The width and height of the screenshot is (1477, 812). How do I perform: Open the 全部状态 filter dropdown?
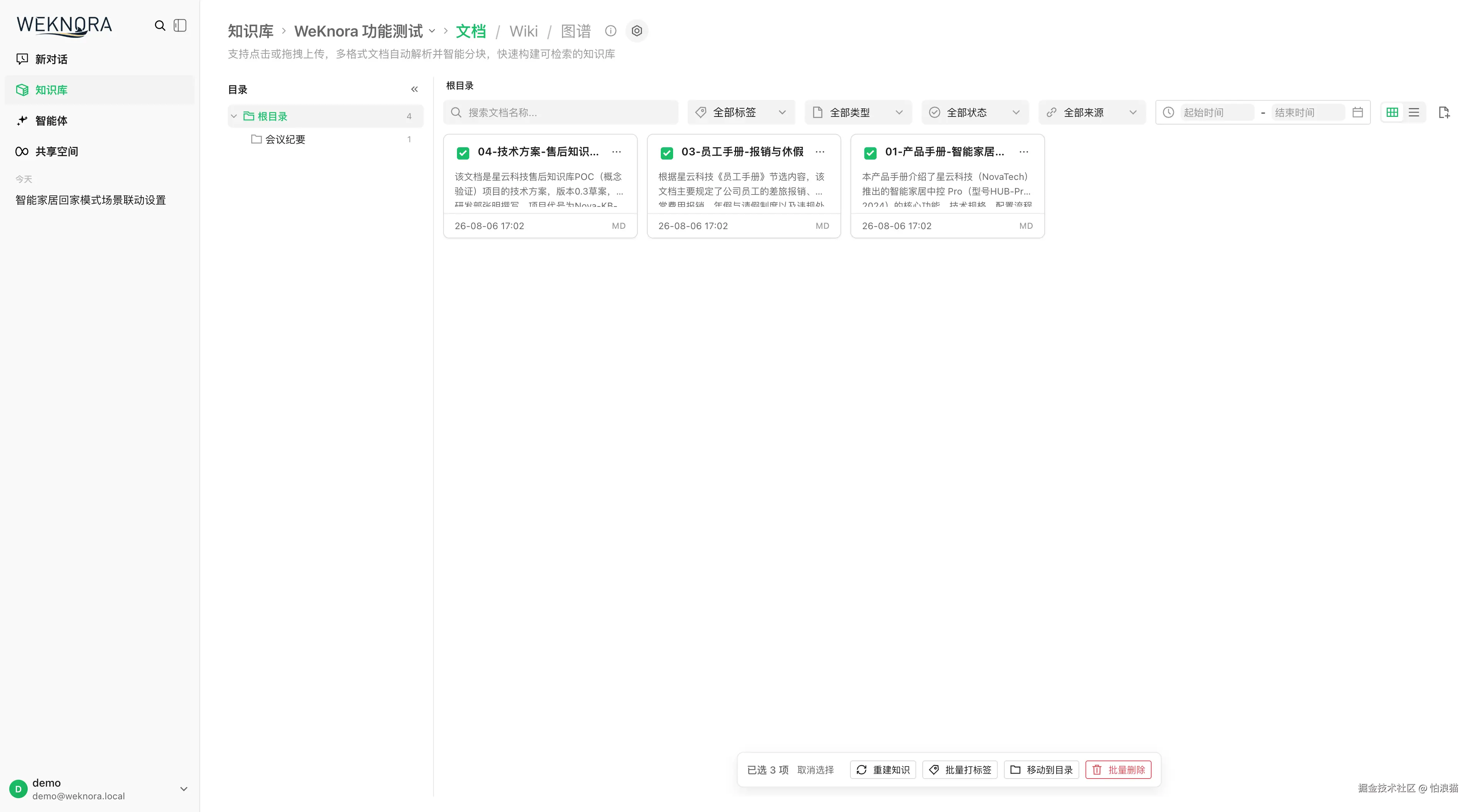[x=975, y=112]
